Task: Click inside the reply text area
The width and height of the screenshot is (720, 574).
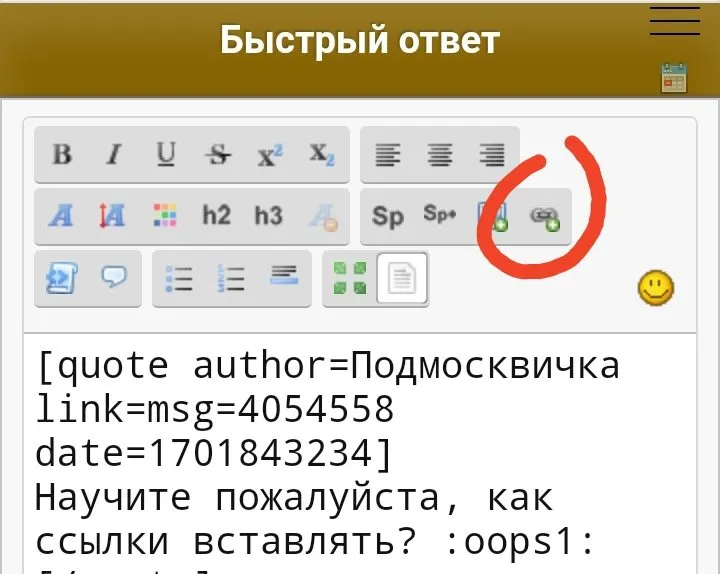Action: click(360, 454)
